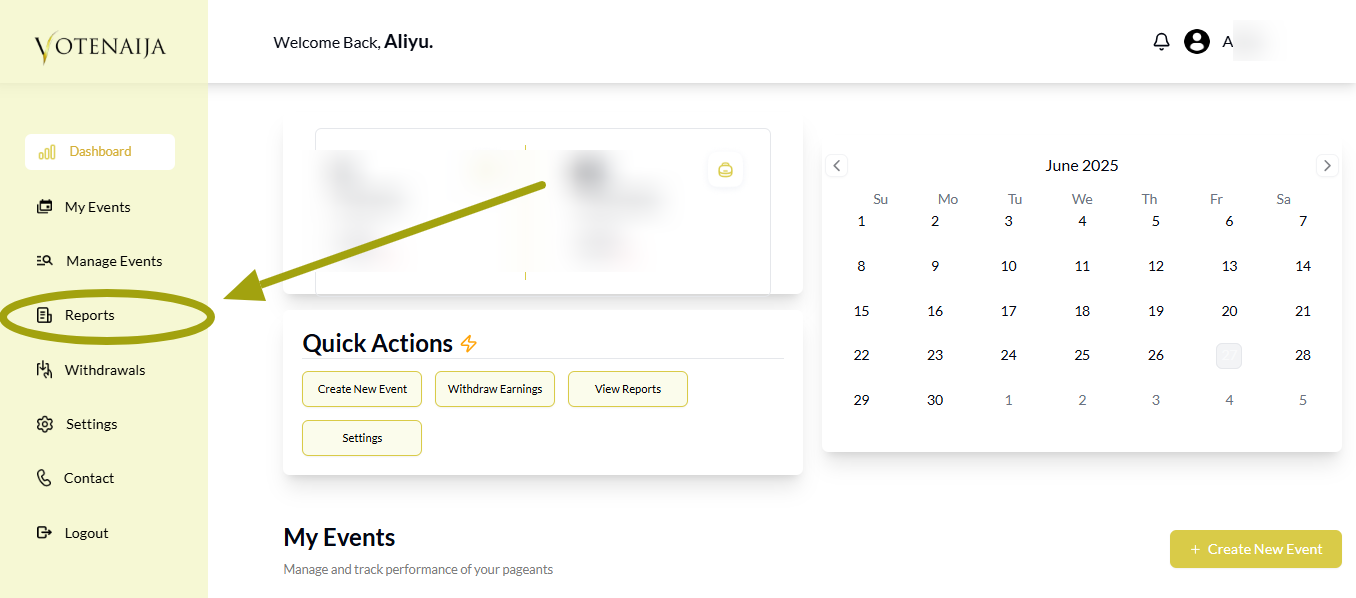Viewport: 1356px width, 598px height.
Task: Pick the highlighted date before June 28
Action: tap(1229, 355)
